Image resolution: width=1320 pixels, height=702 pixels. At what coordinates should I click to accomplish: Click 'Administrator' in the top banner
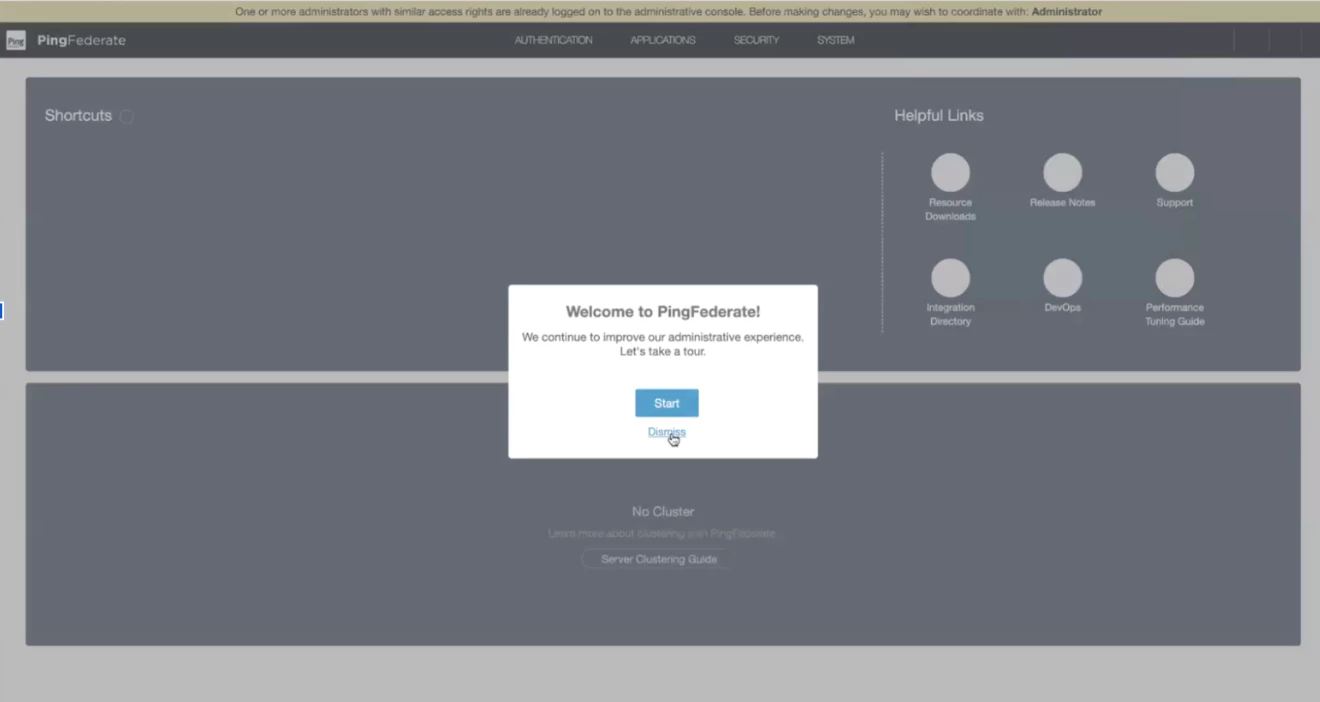1067,12
